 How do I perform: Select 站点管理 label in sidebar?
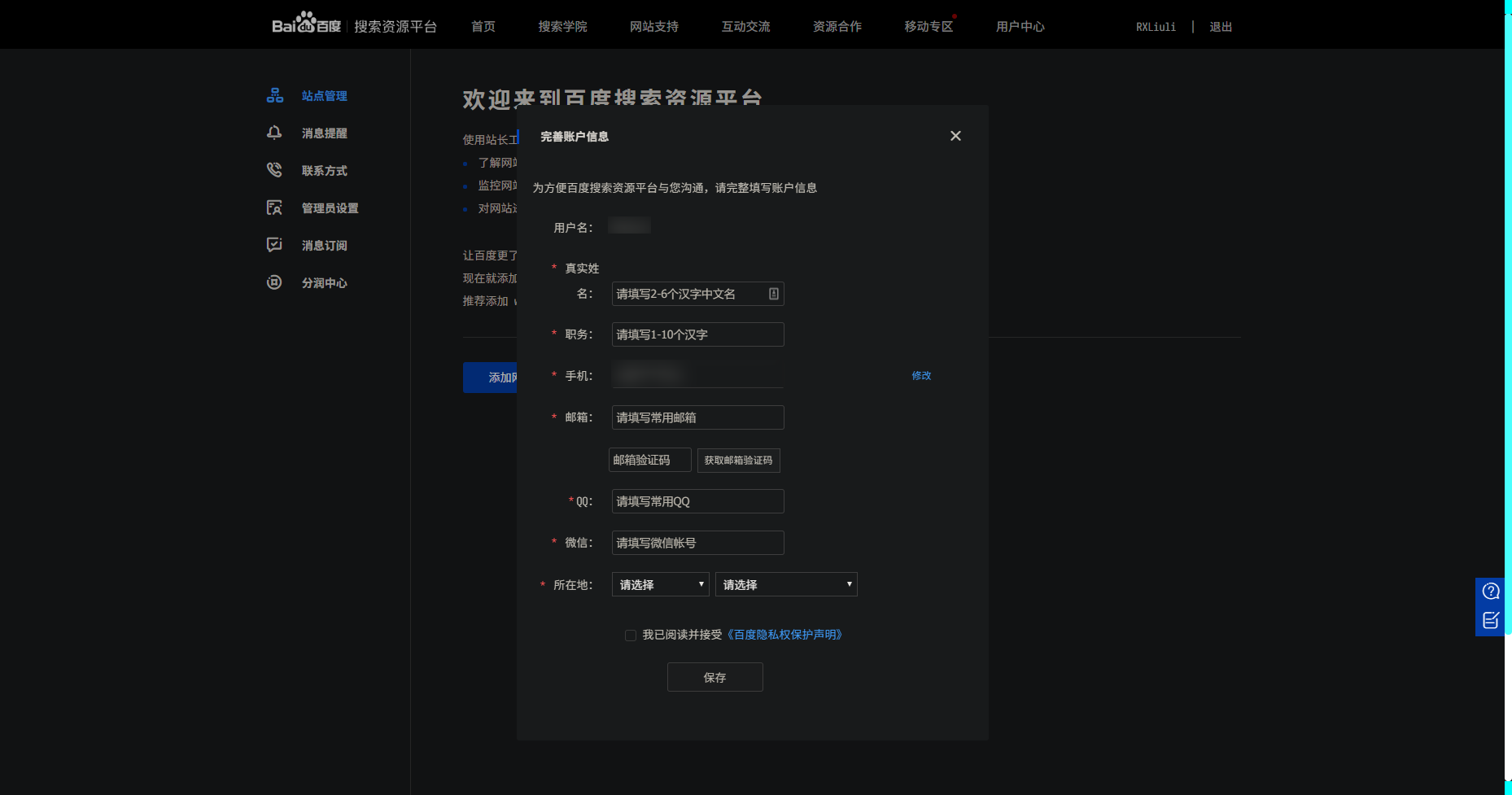pyautogui.click(x=325, y=96)
